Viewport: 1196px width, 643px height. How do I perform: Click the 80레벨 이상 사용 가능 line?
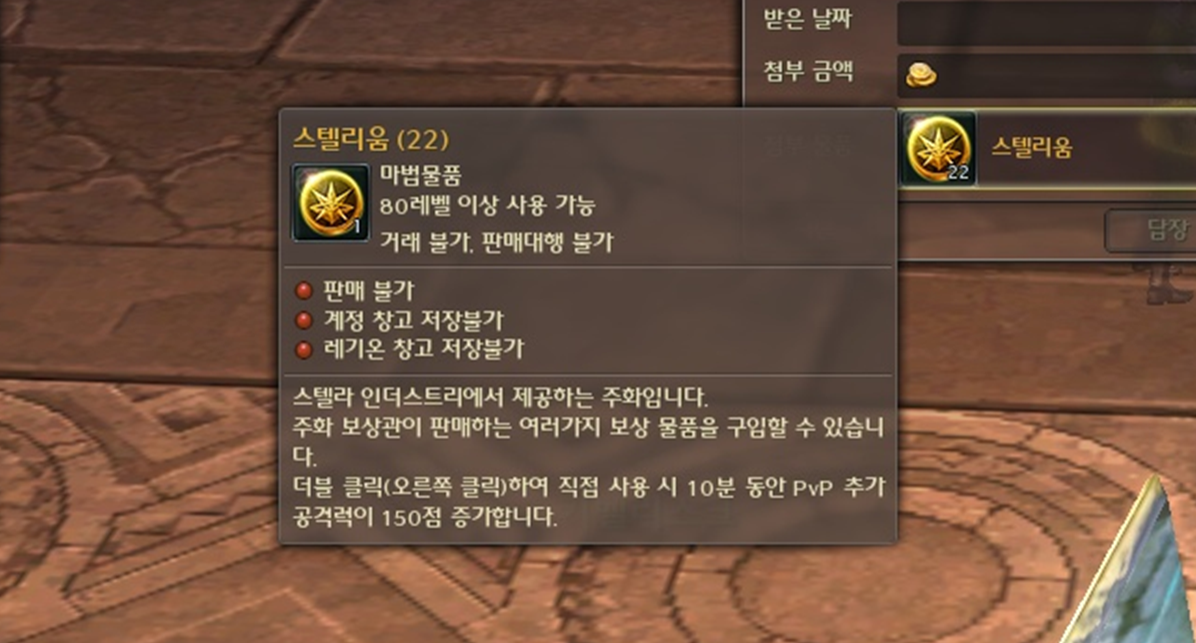[487, 206]
